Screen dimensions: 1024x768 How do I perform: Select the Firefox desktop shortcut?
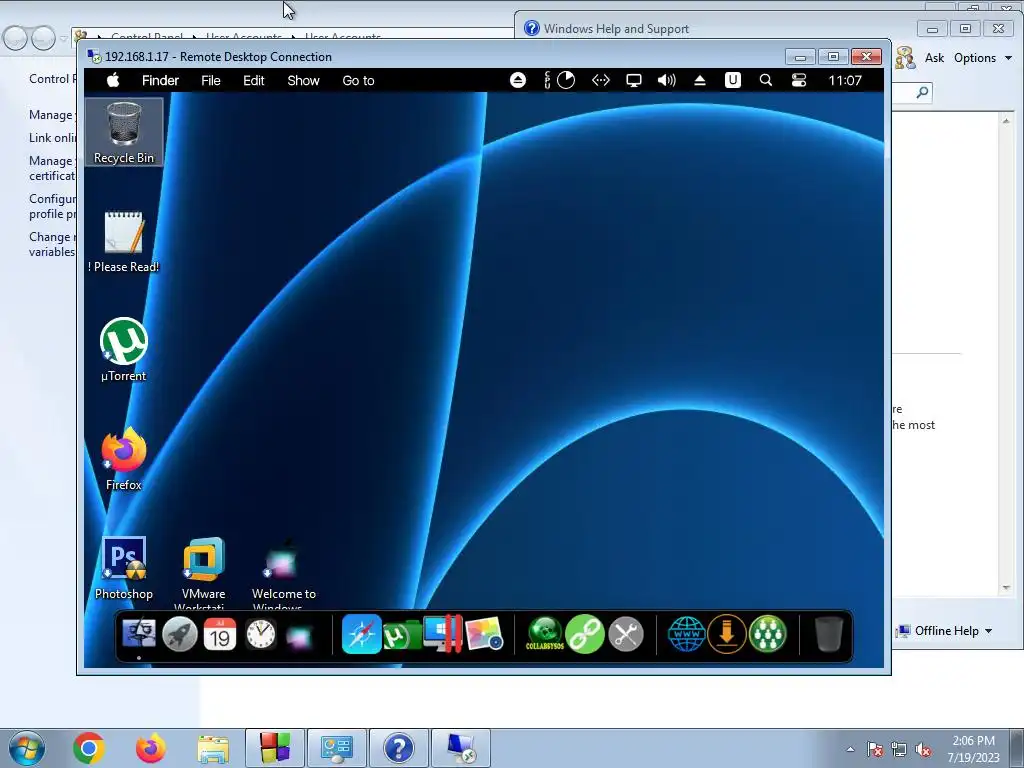click(123, 458)
